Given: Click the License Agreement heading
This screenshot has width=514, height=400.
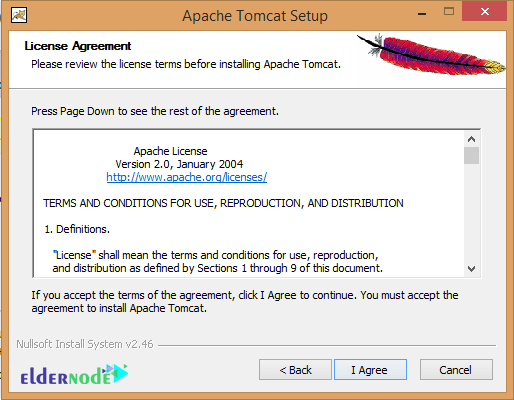Looking at the screenshot, I should pos(78,46).
